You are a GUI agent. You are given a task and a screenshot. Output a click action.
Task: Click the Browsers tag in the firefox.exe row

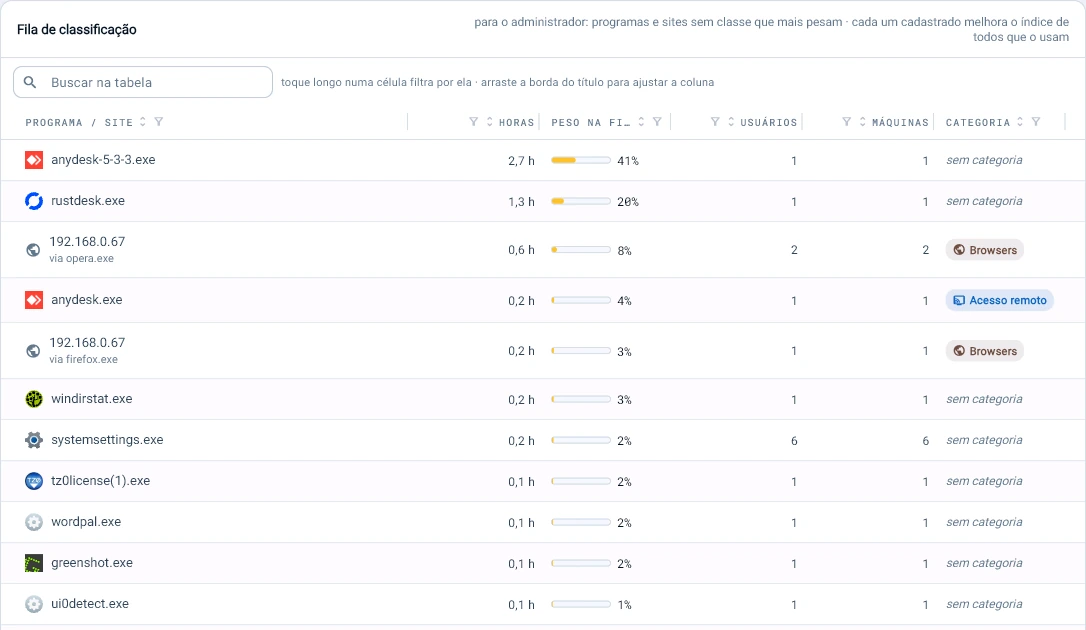point(985,351)
